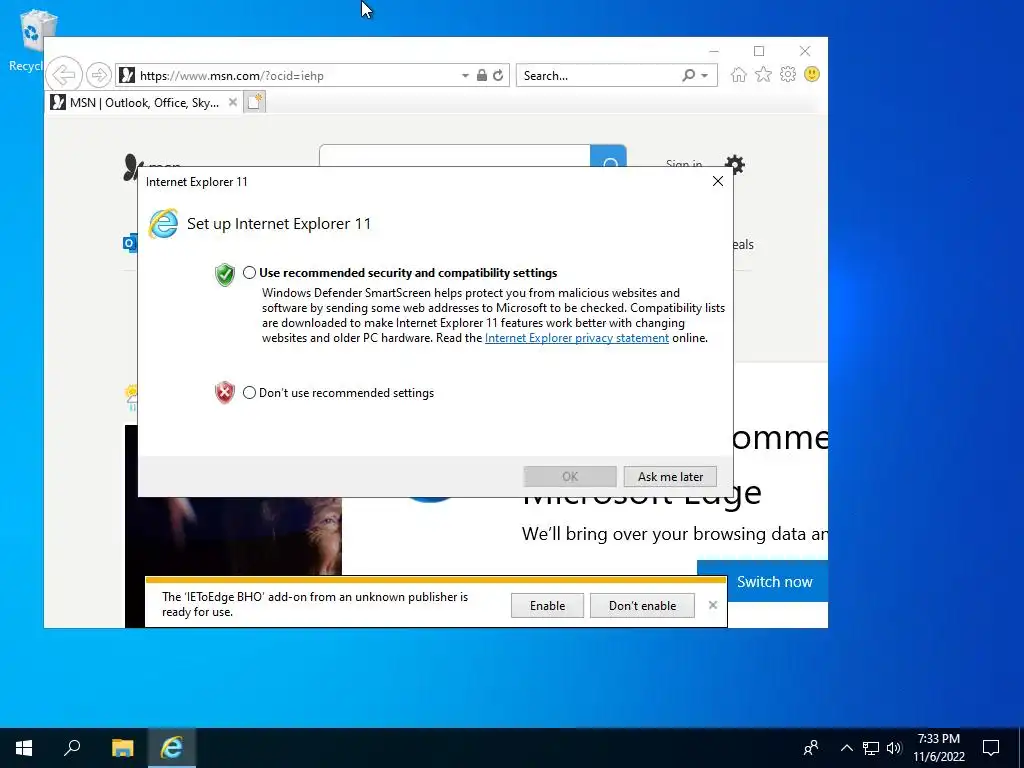Open taskbar search magnifier
Image resolution: width=1024 pixels, height=768 pixels.
pos(72,748)
